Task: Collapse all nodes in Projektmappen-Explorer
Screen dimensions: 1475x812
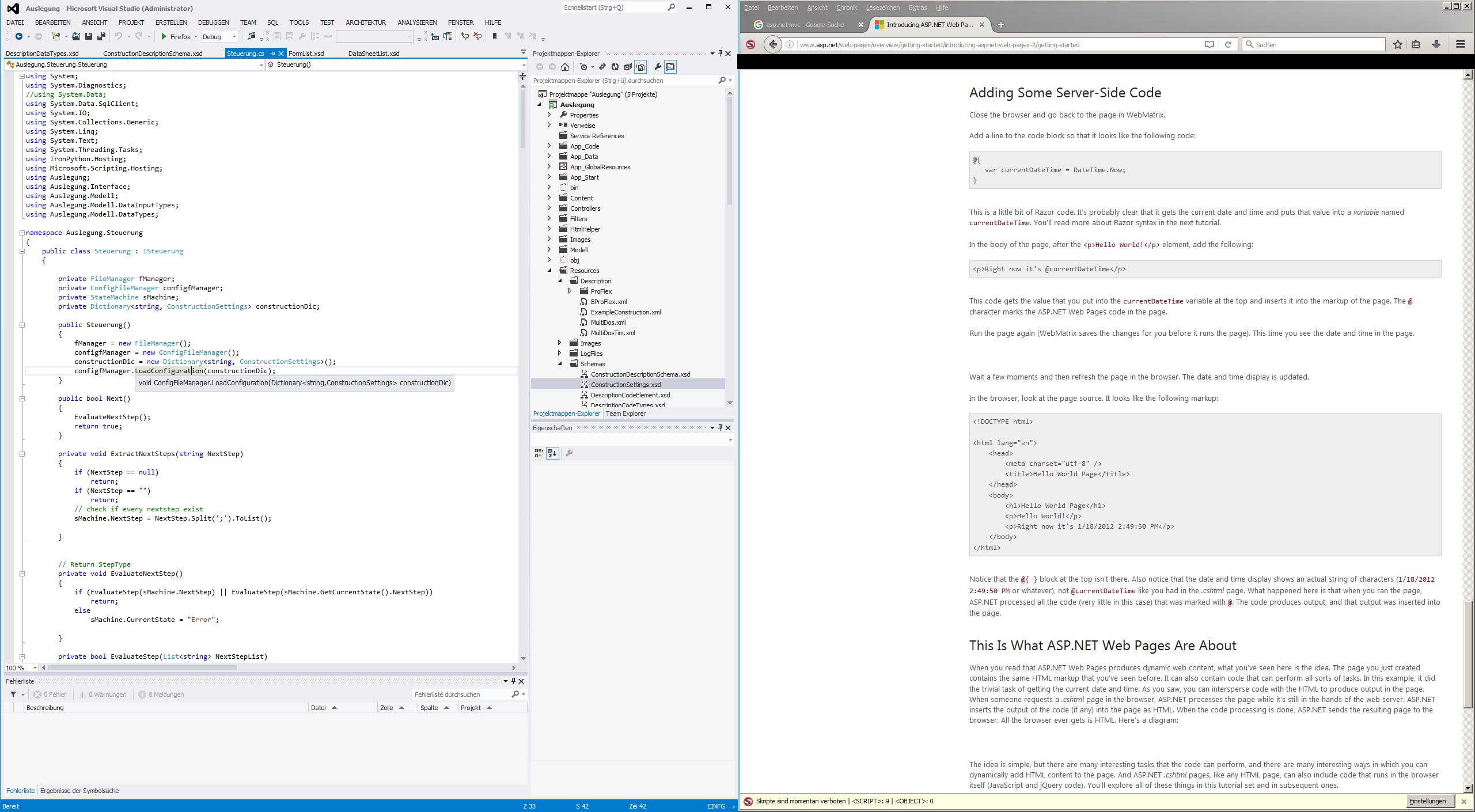Action: click(x=628, y=67)
